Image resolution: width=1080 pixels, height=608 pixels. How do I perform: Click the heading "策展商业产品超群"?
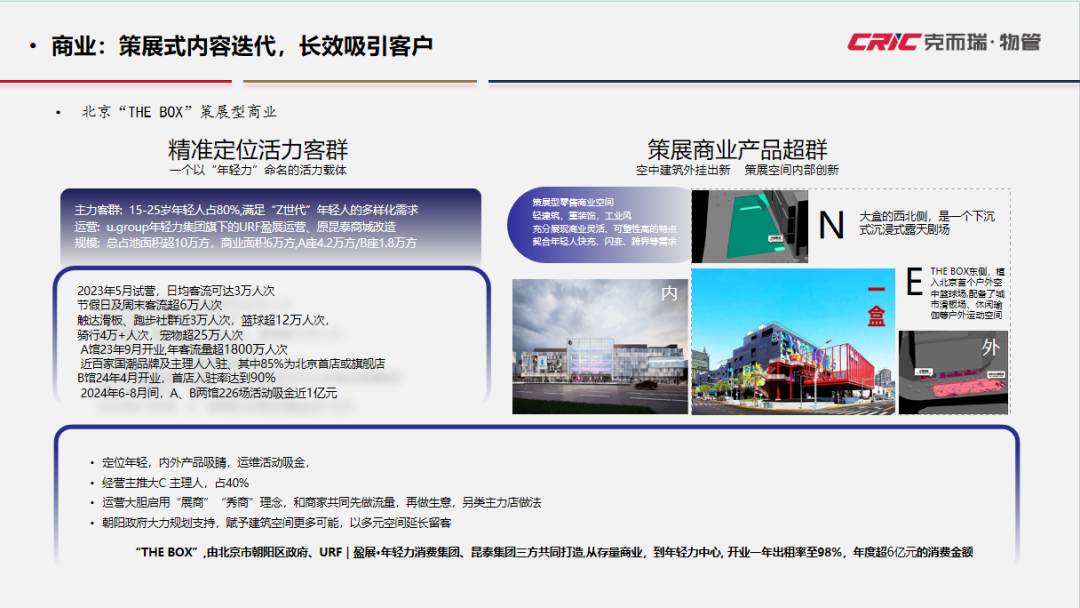point(740,146)
